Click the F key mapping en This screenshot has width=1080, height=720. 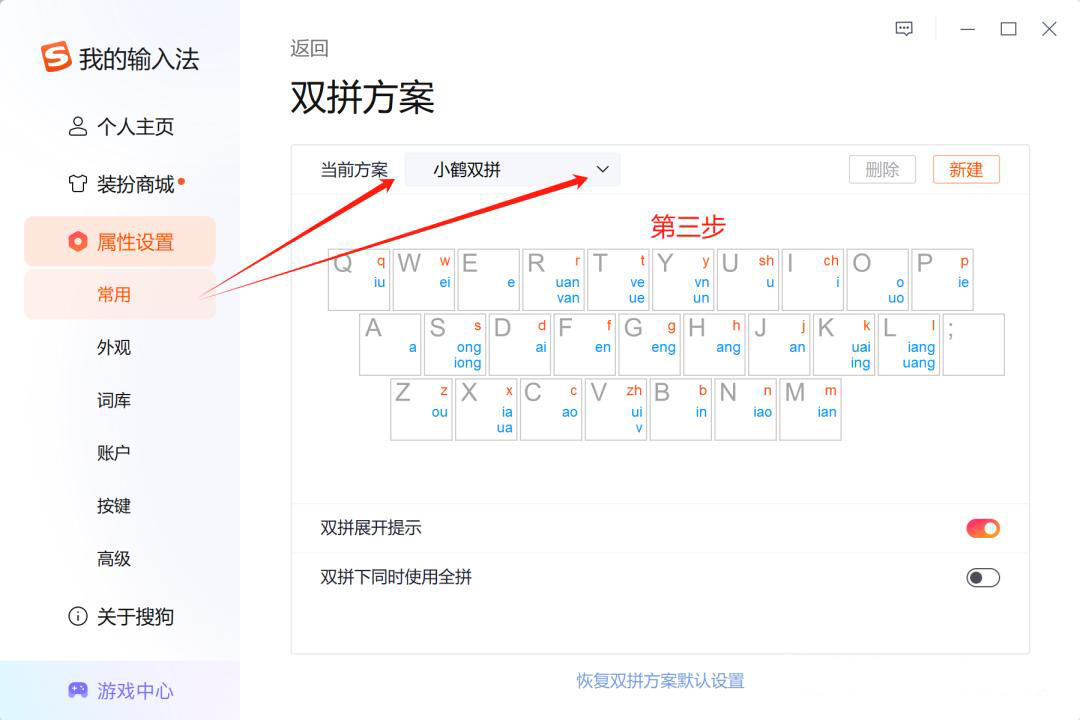click(x=584, y=344)
